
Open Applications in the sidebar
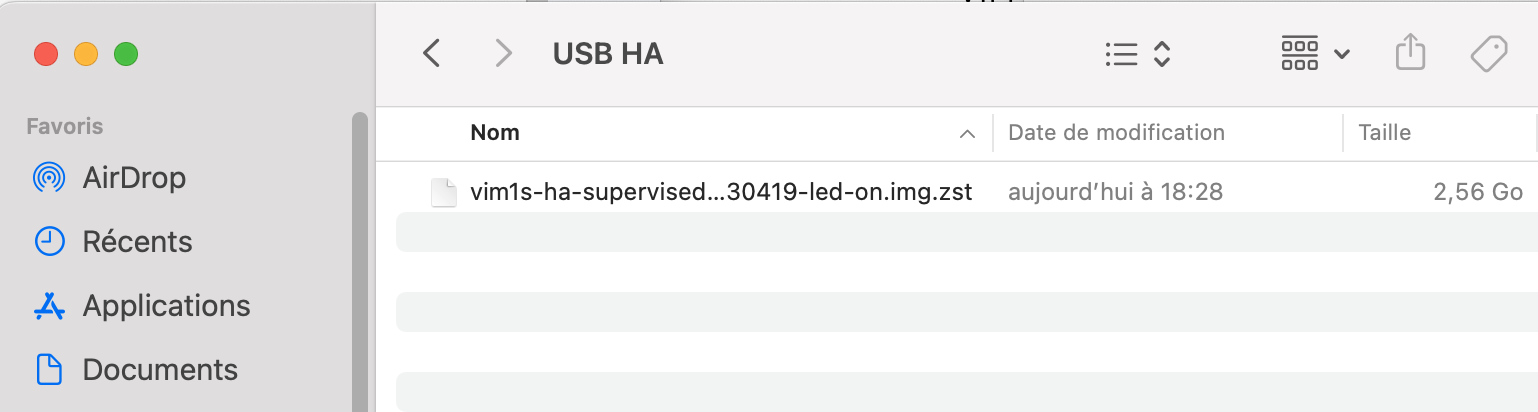[166, 305]
